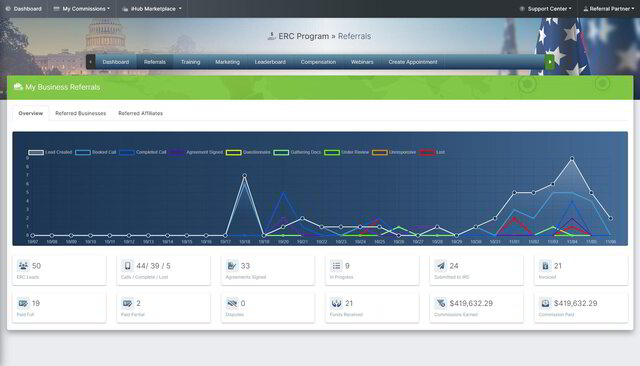Click the 2 Paid Partial value
This screenshot has width=640, height=366.
tap(138, 303)
